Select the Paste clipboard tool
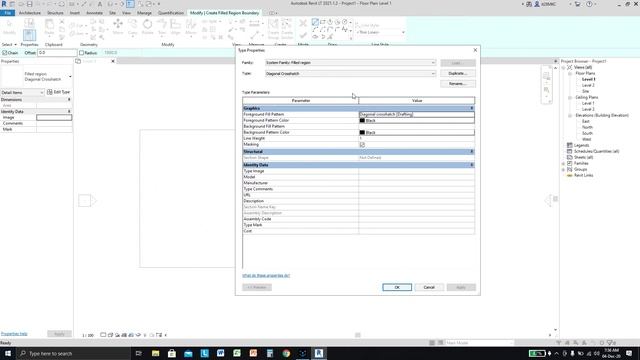This screenshot has height=360, width=640. coord(49,28)
